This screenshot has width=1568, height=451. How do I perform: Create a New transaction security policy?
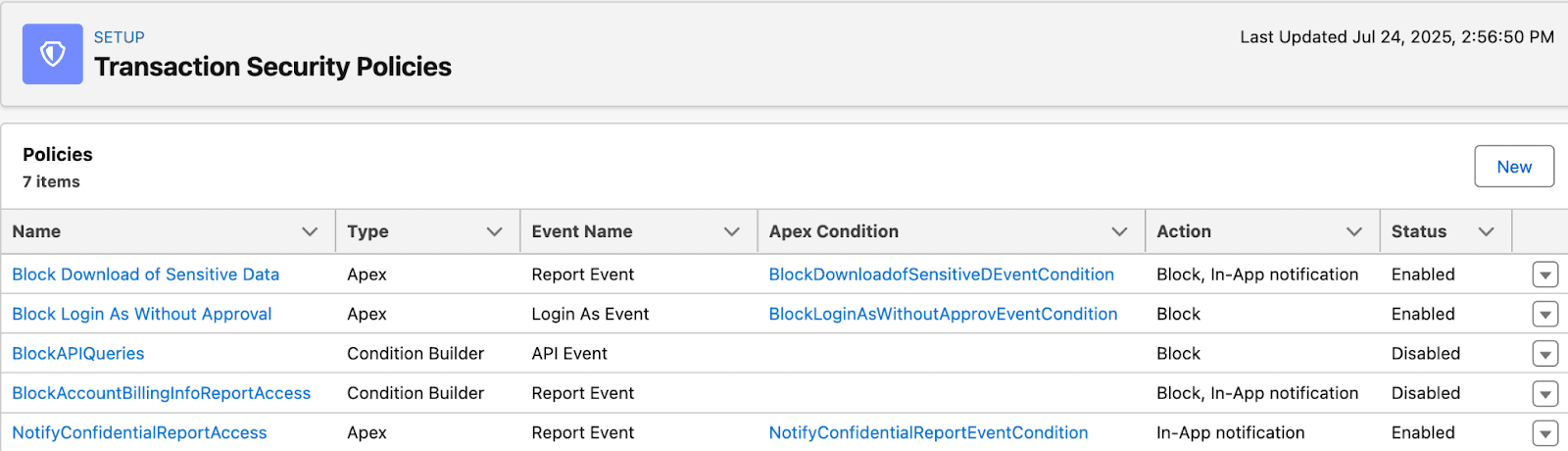click(1513, 167)
